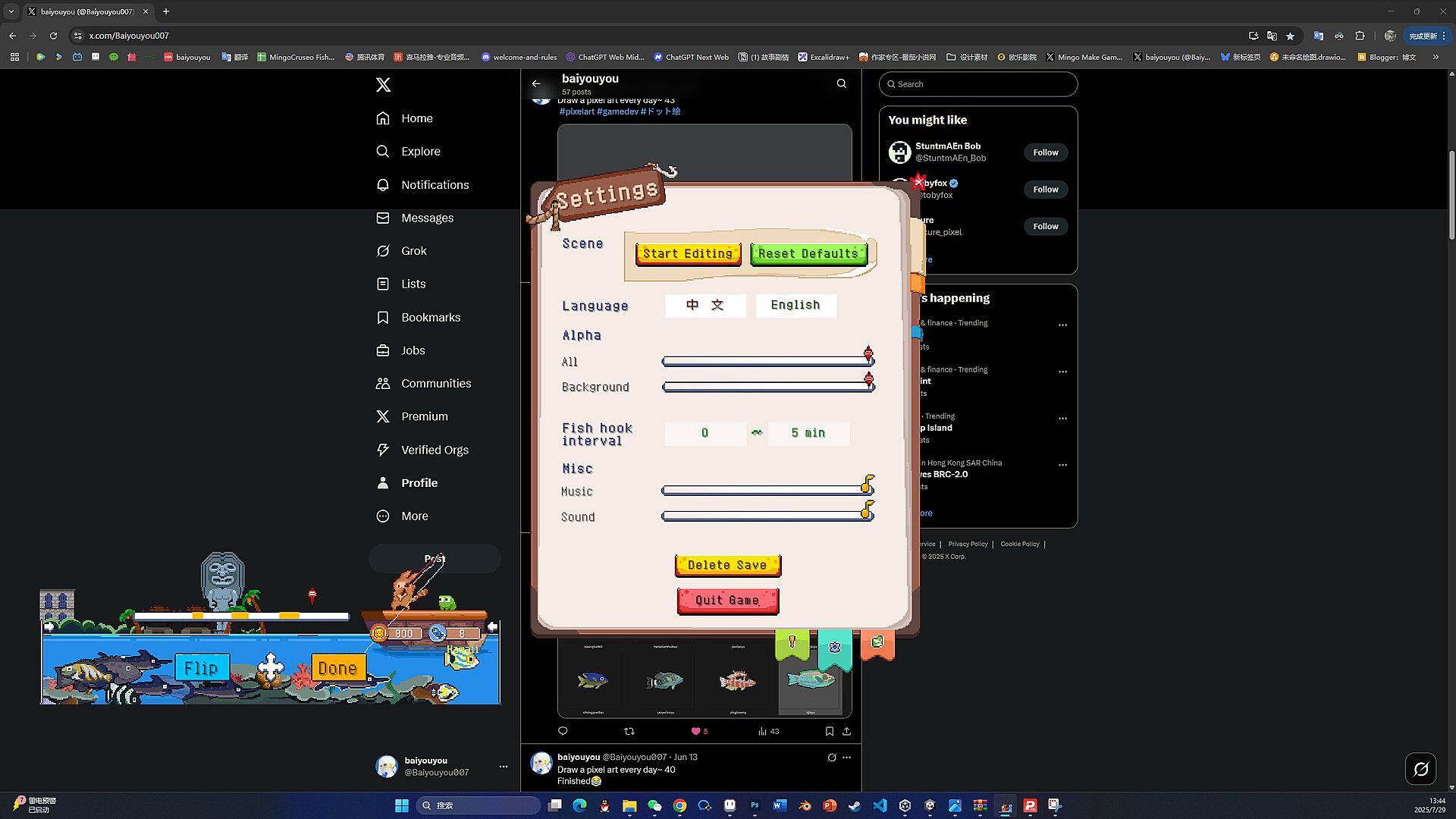Expand the hidden bookmarks overflow chevron
The height and width of the screenshot is (819, 1456).
[1435, 57]
